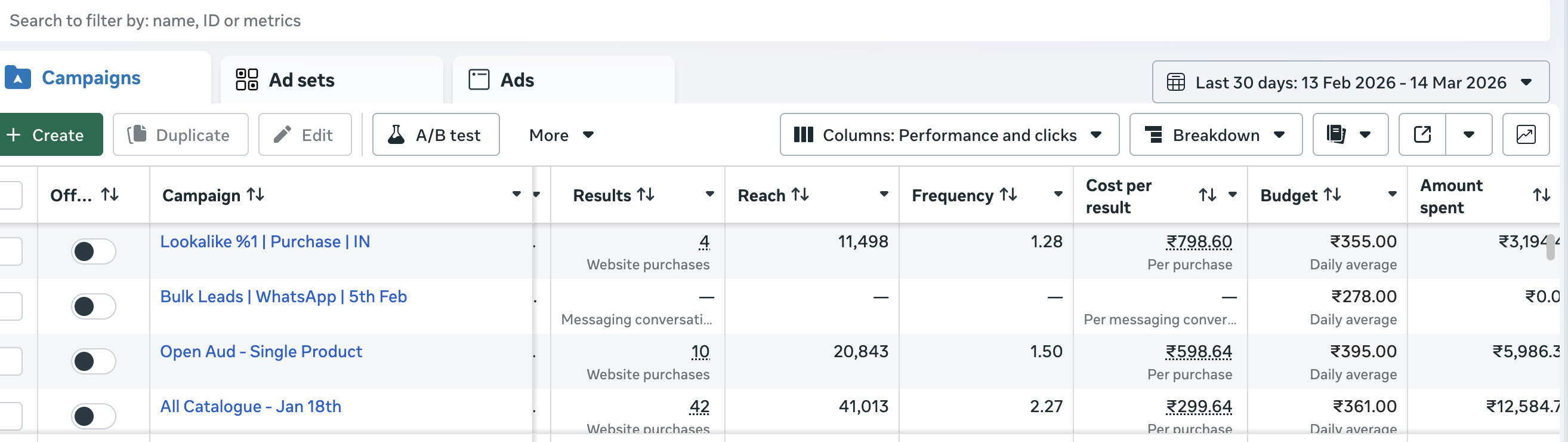Toggle Open Aud Single Product switch
Screen dimensions: 1568x442
tap(93, 361)
